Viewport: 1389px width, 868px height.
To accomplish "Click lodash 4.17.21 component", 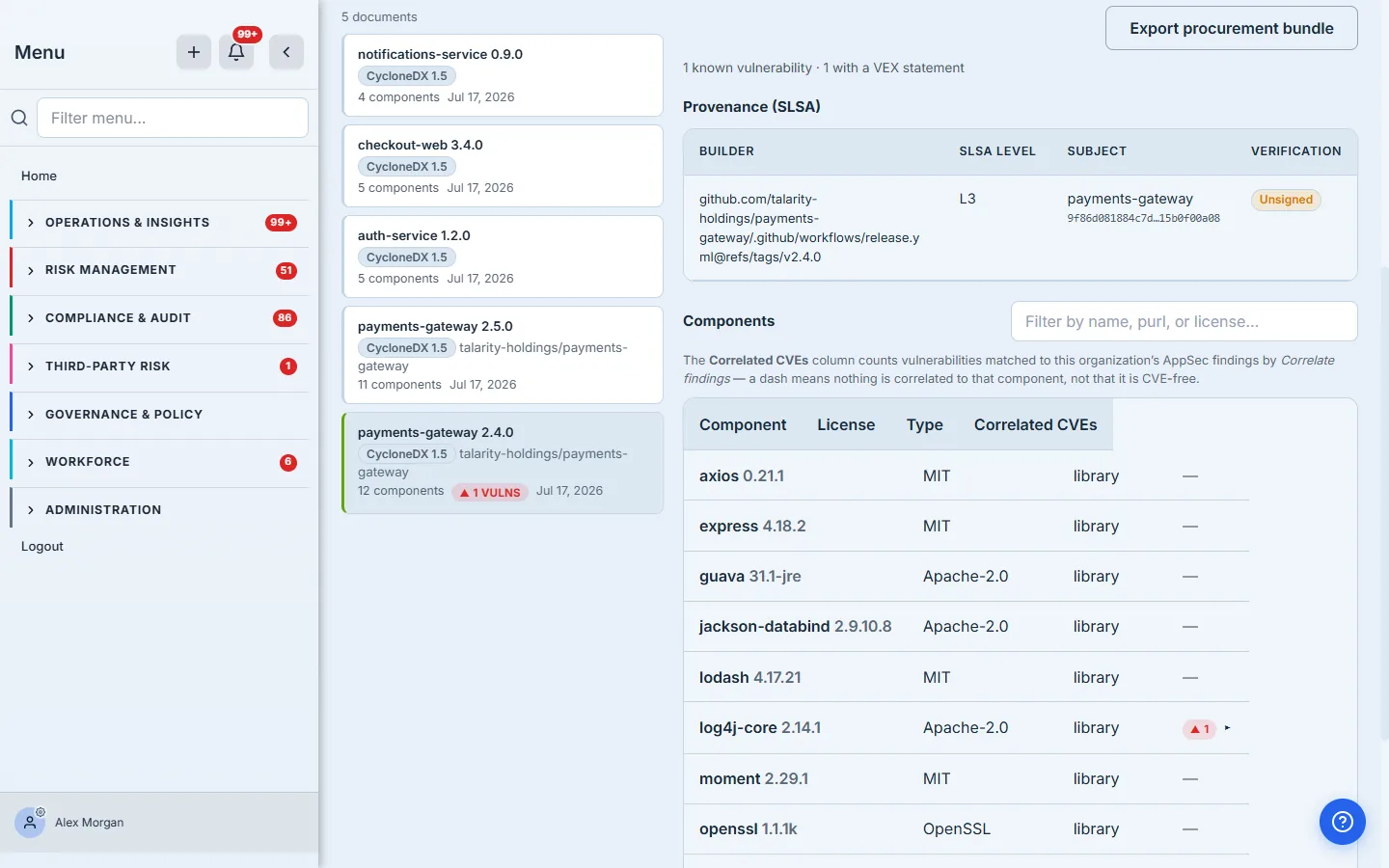I will (x=750, y=677).
